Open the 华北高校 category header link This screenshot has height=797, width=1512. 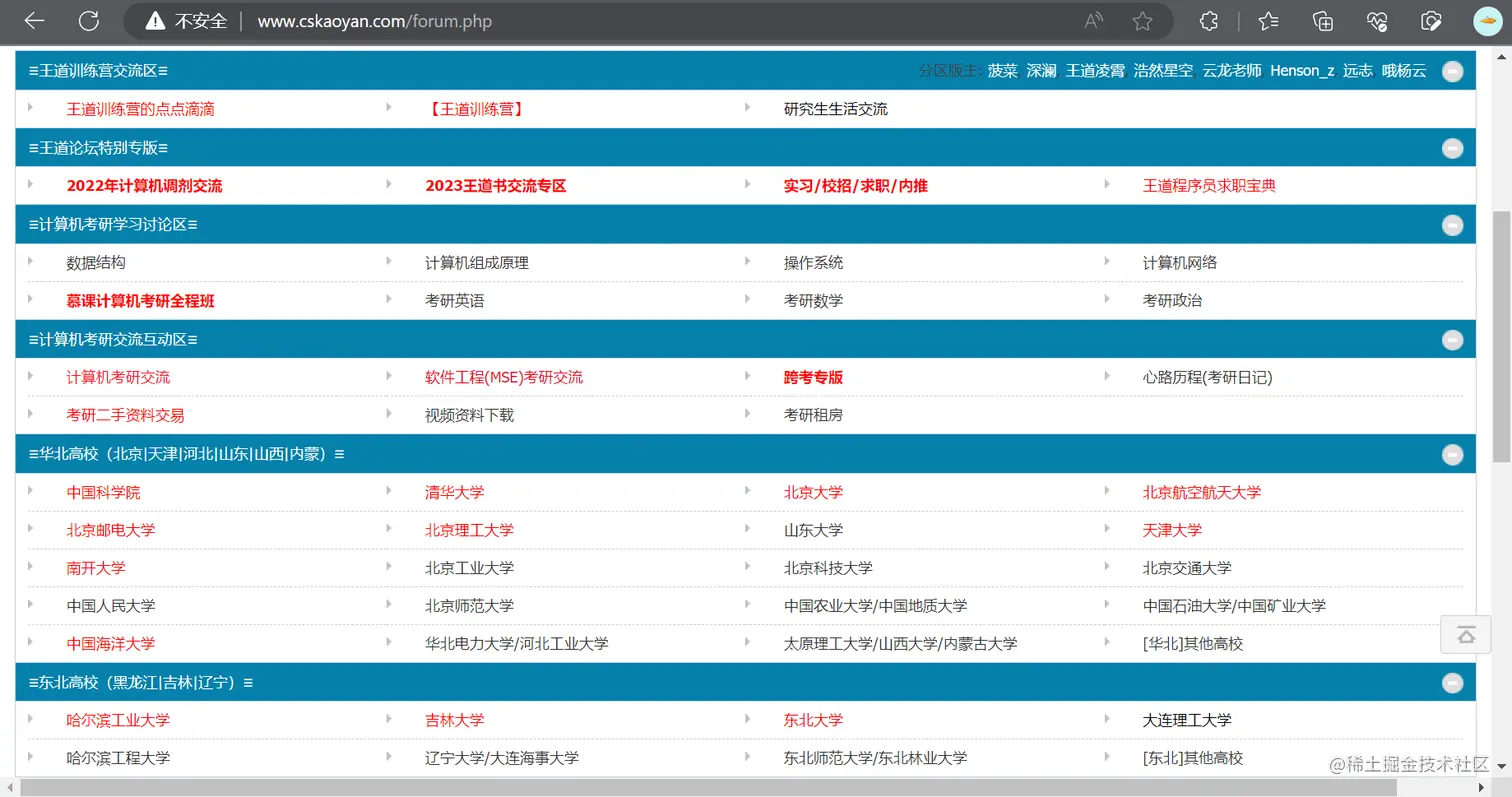click(187, 454)
